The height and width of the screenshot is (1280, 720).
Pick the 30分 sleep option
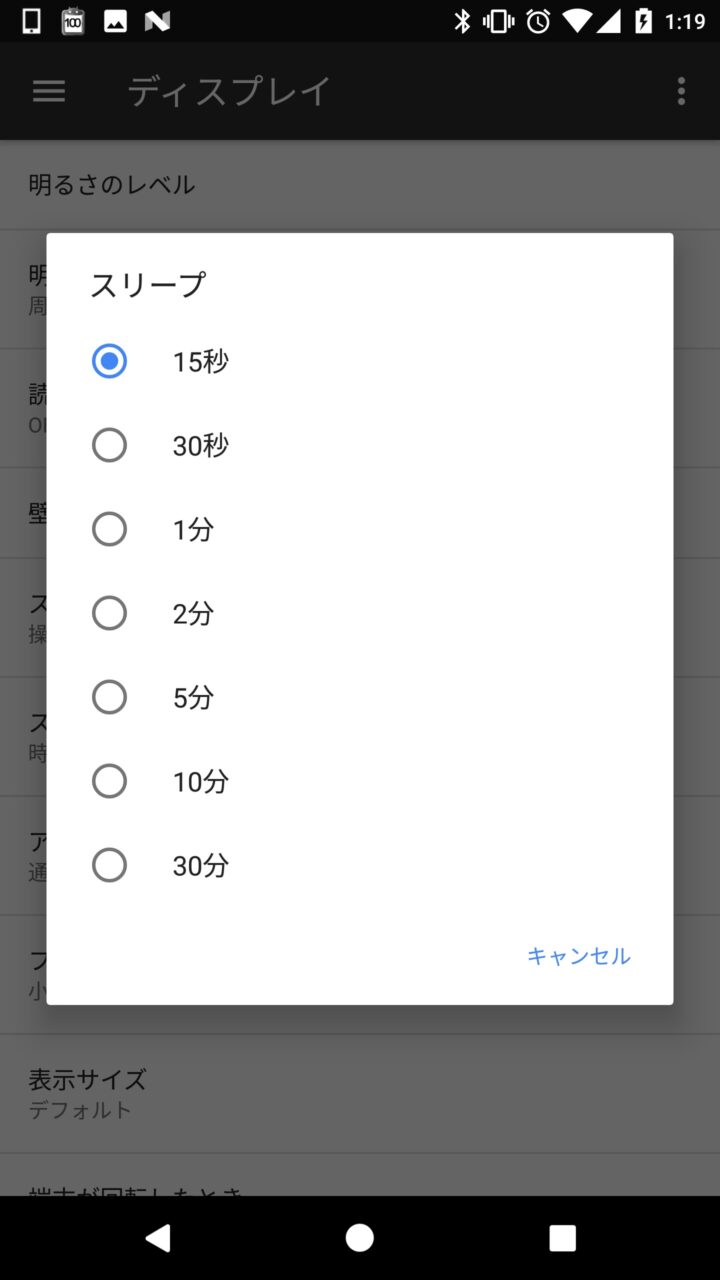tap(110, 865)
